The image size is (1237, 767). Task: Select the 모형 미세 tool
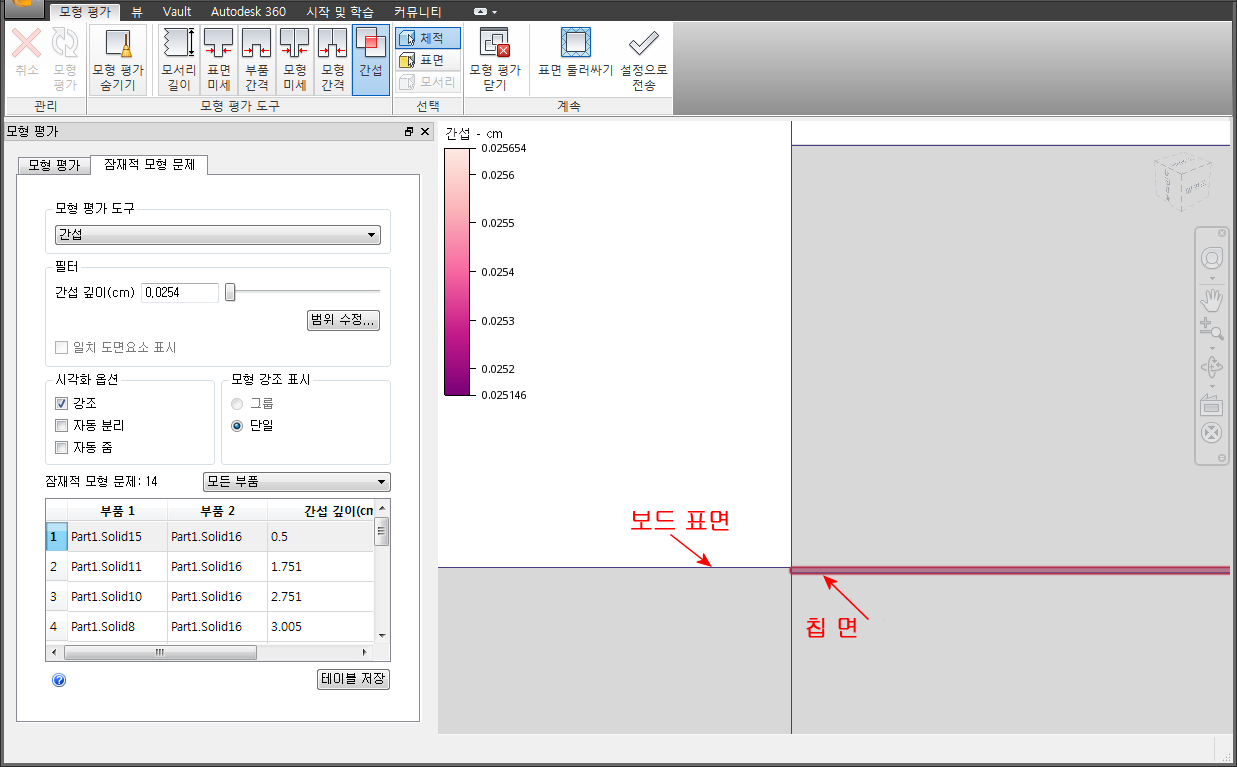294,60
